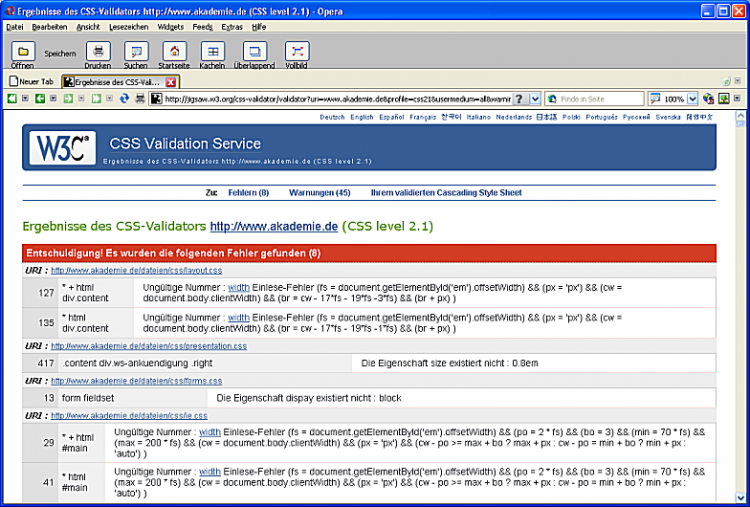Screen dimensions: 750x507
Task: Switch to Vollbild fullscreen mode
Action: 296,51
